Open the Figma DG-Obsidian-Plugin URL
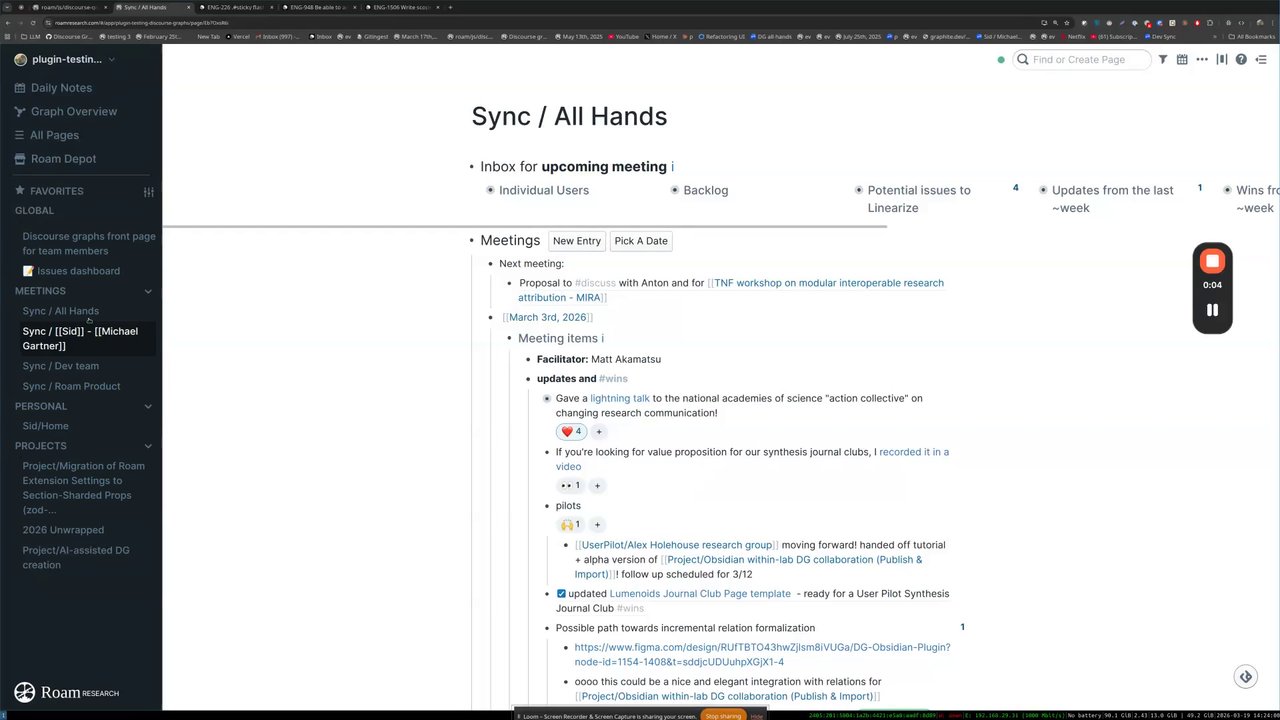The width and height of the screenshot is (1280, 720). 762,655
